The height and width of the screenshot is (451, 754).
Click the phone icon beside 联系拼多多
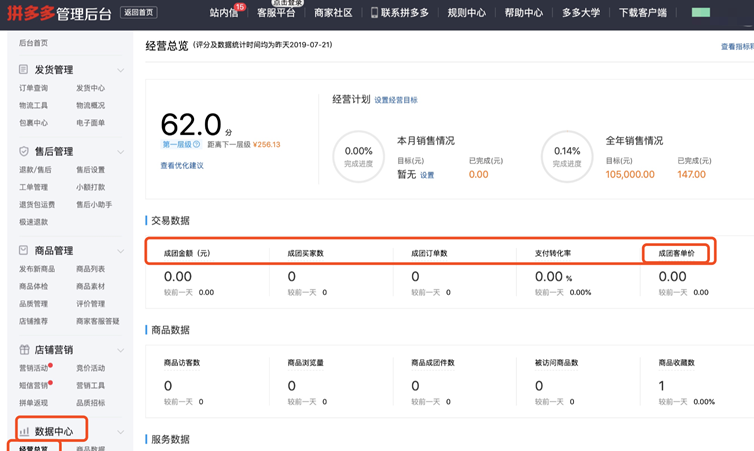[x=374, y=13]
